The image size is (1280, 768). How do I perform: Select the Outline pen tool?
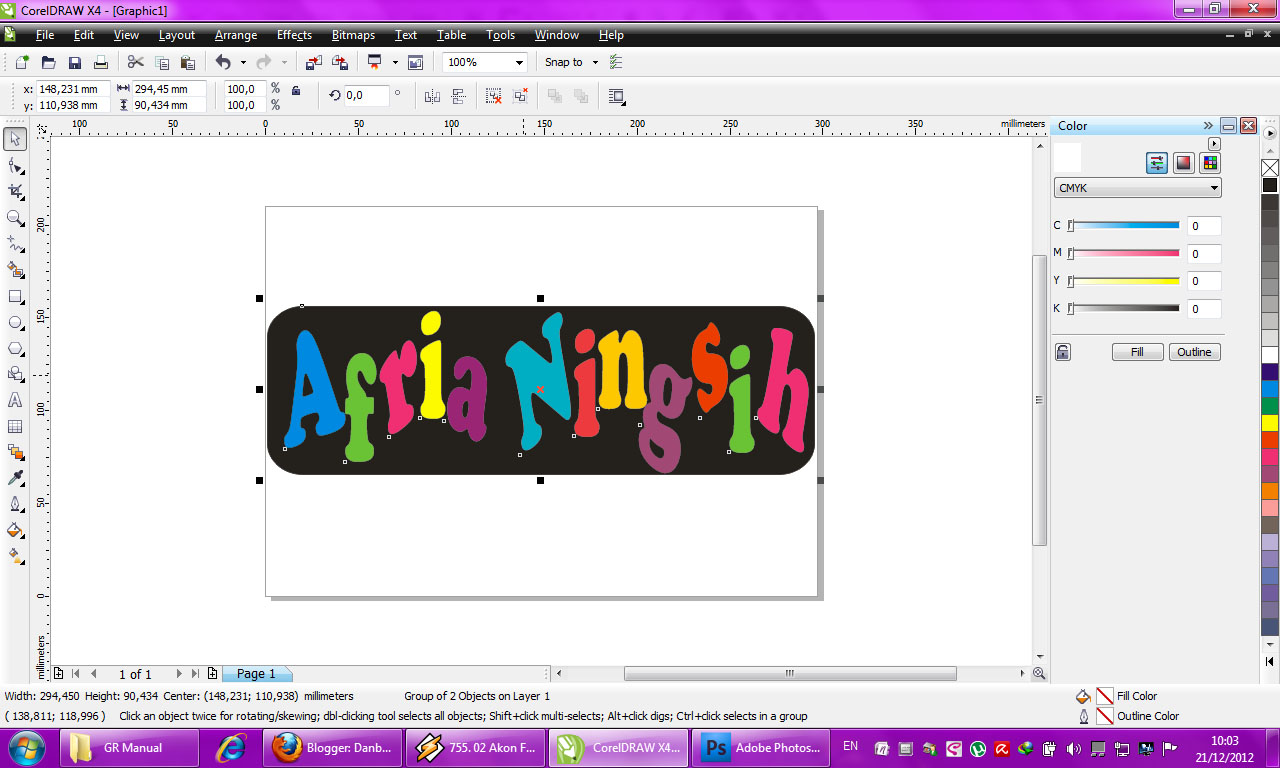click(15, 504)
